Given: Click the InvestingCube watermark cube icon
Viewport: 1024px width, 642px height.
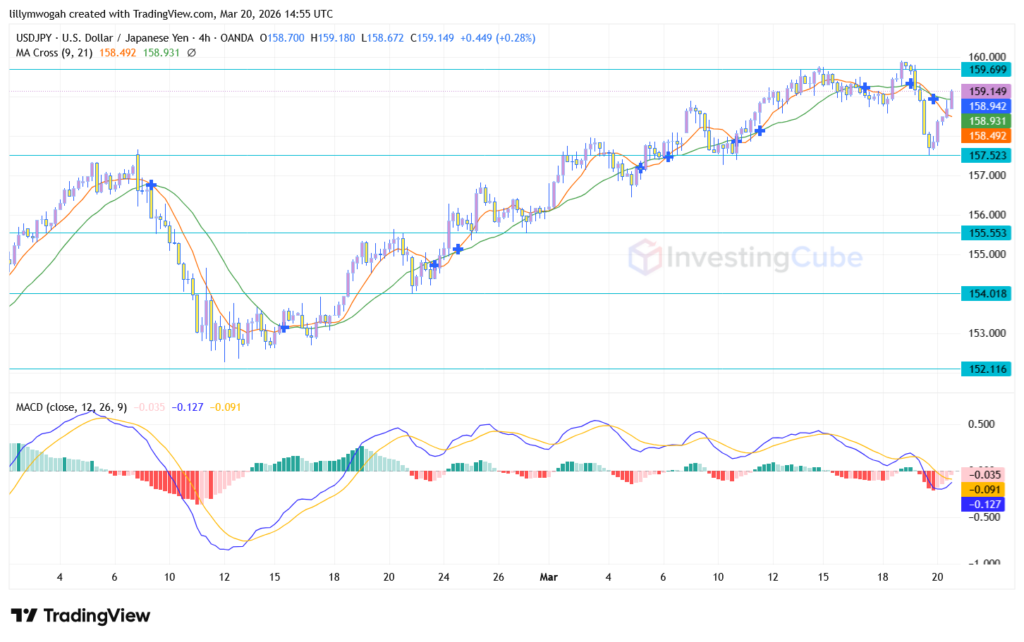Looking at the screenshot, I should [647, 258].
